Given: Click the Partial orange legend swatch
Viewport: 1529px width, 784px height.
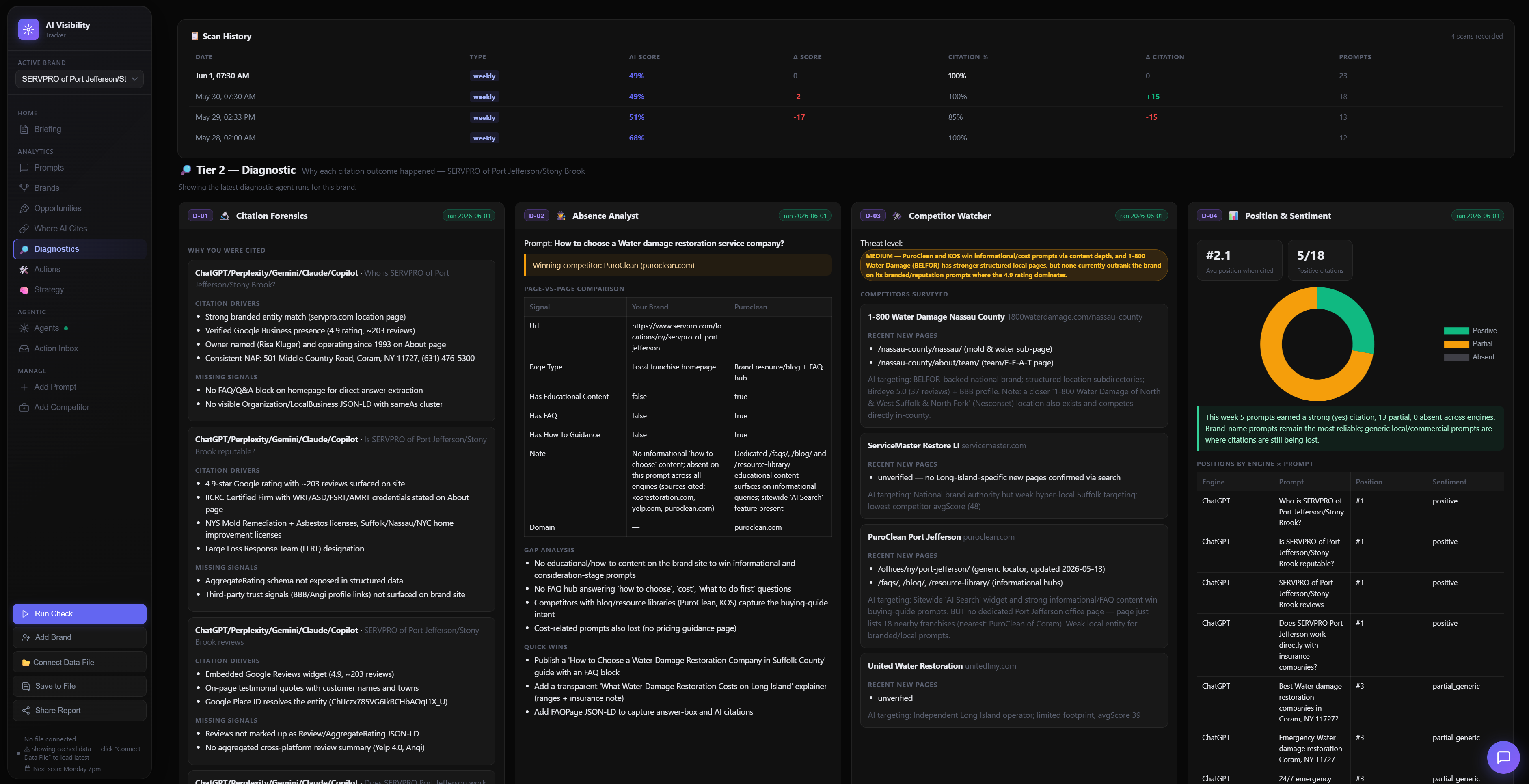Looking at the screenshot, I should point(1456,343).
